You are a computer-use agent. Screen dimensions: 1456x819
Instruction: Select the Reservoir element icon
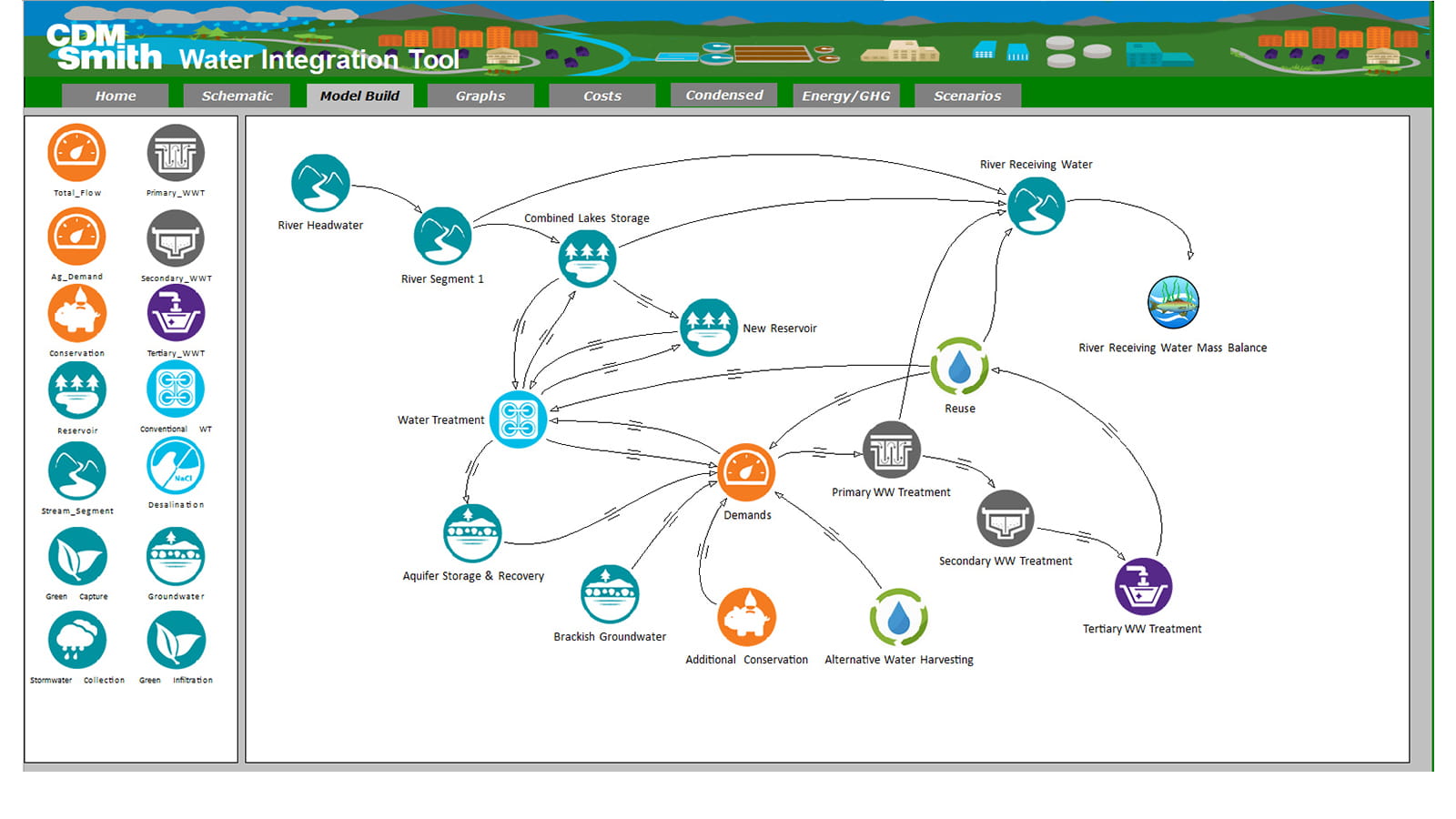[x=77, y=389]
